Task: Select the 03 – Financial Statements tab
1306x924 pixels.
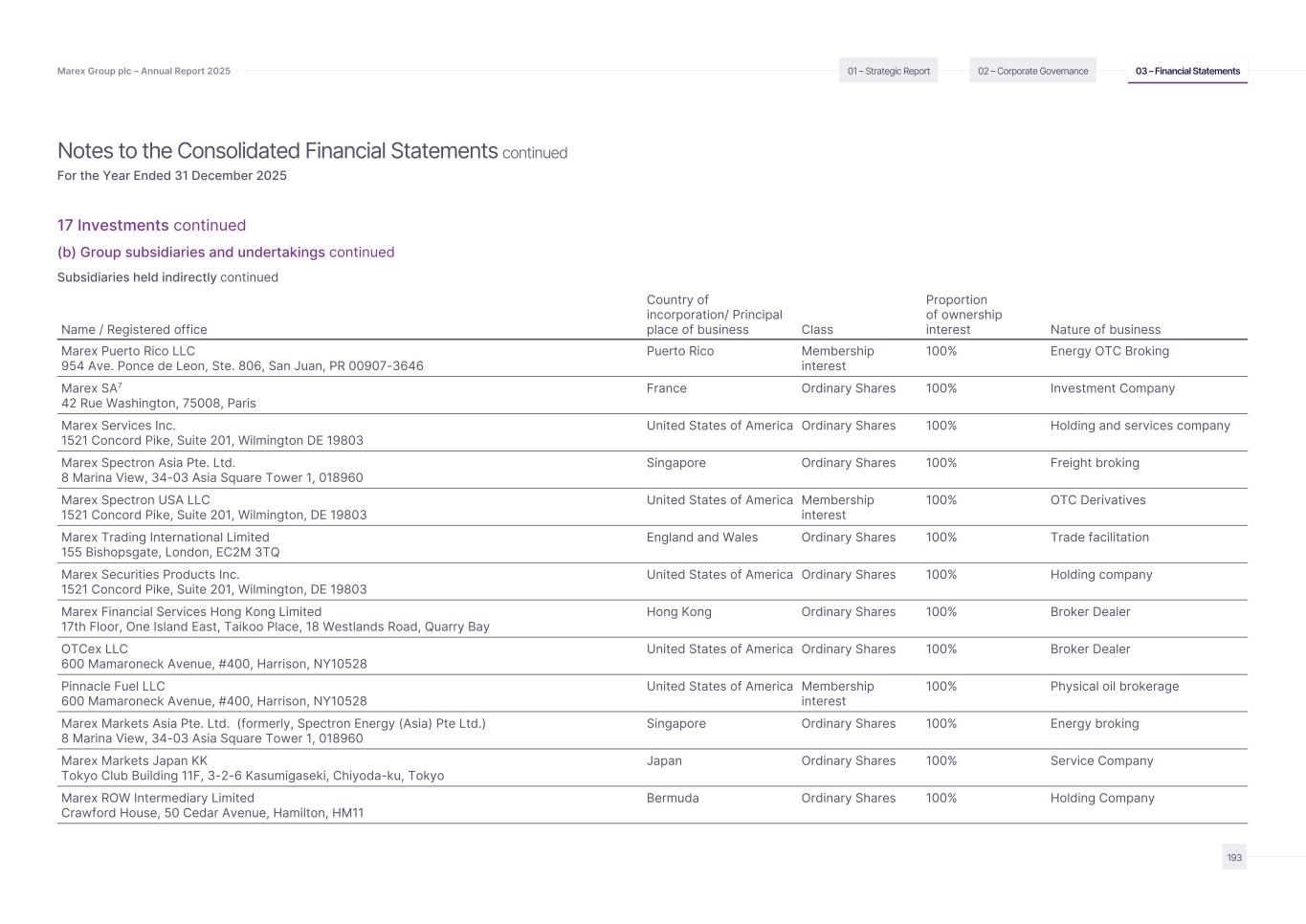Action: pos(1187,71)
